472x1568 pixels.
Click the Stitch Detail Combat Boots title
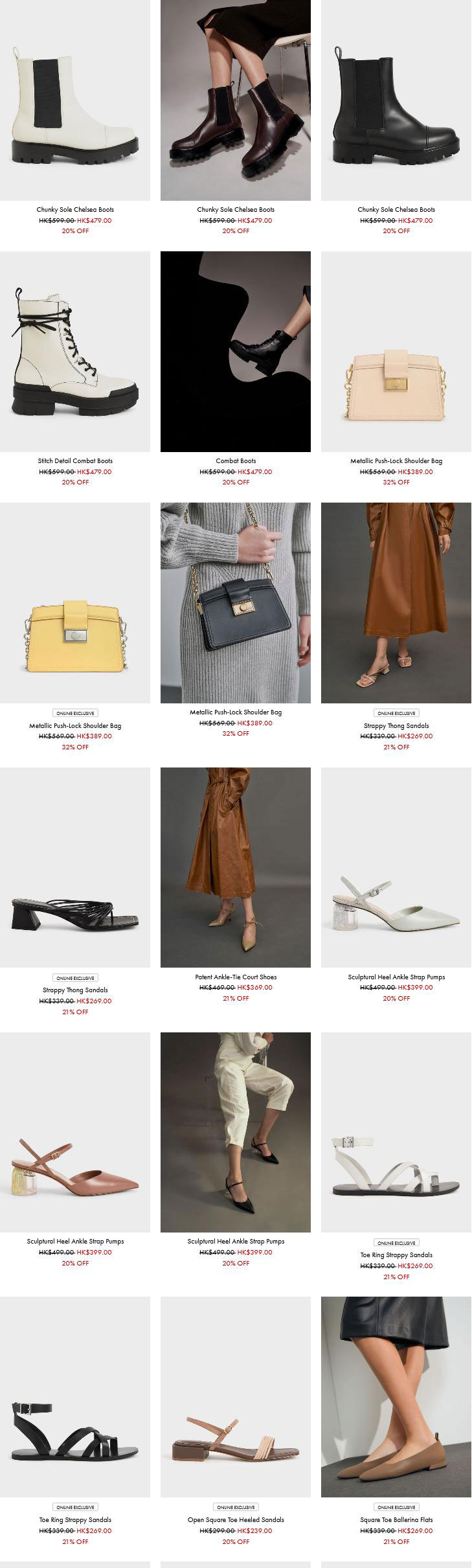(75, 460)
